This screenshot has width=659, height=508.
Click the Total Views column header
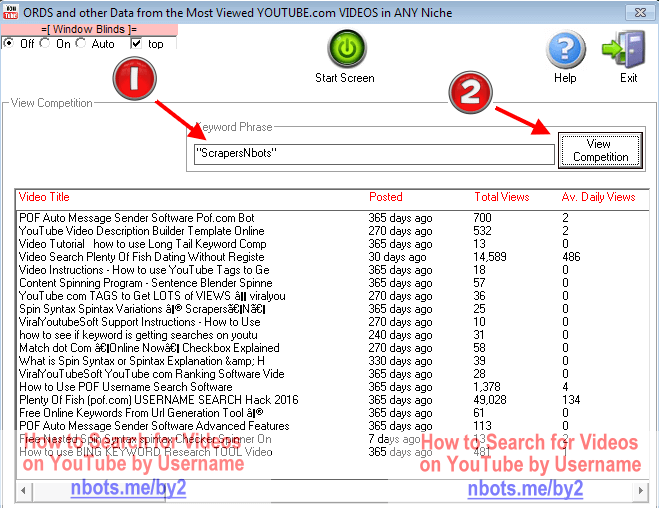point(502,197)
